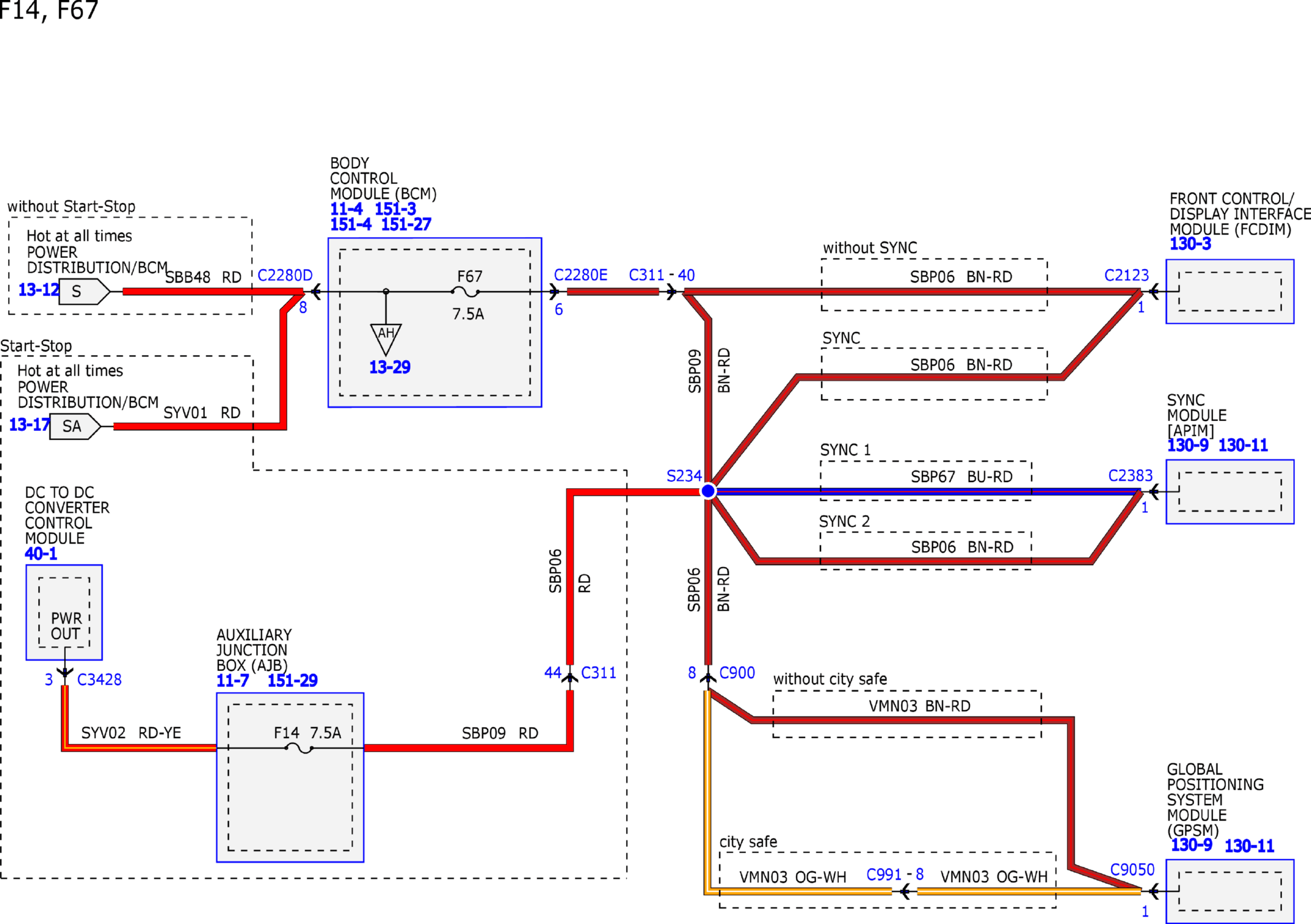Click VMN03 OG-WH label left of C991
The height and width of the screenshot is (924, 1311).
pyautogui.click(x=793, y=877)
